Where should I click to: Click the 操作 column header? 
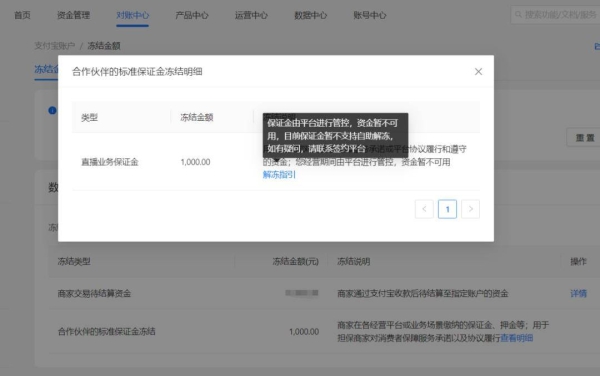[x=578, y=262]
